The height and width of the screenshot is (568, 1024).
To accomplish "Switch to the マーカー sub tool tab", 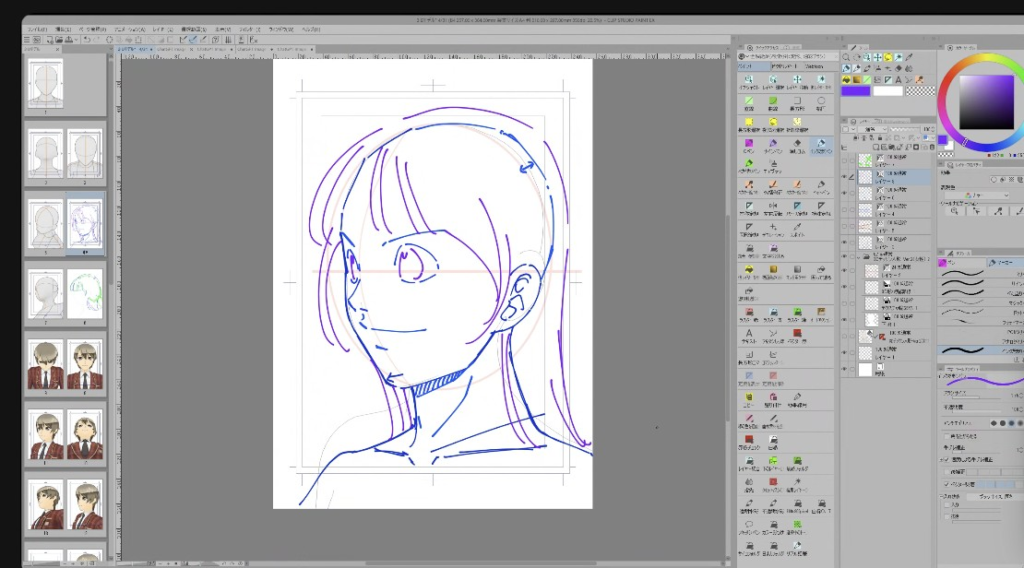I will coord(1005,262).
